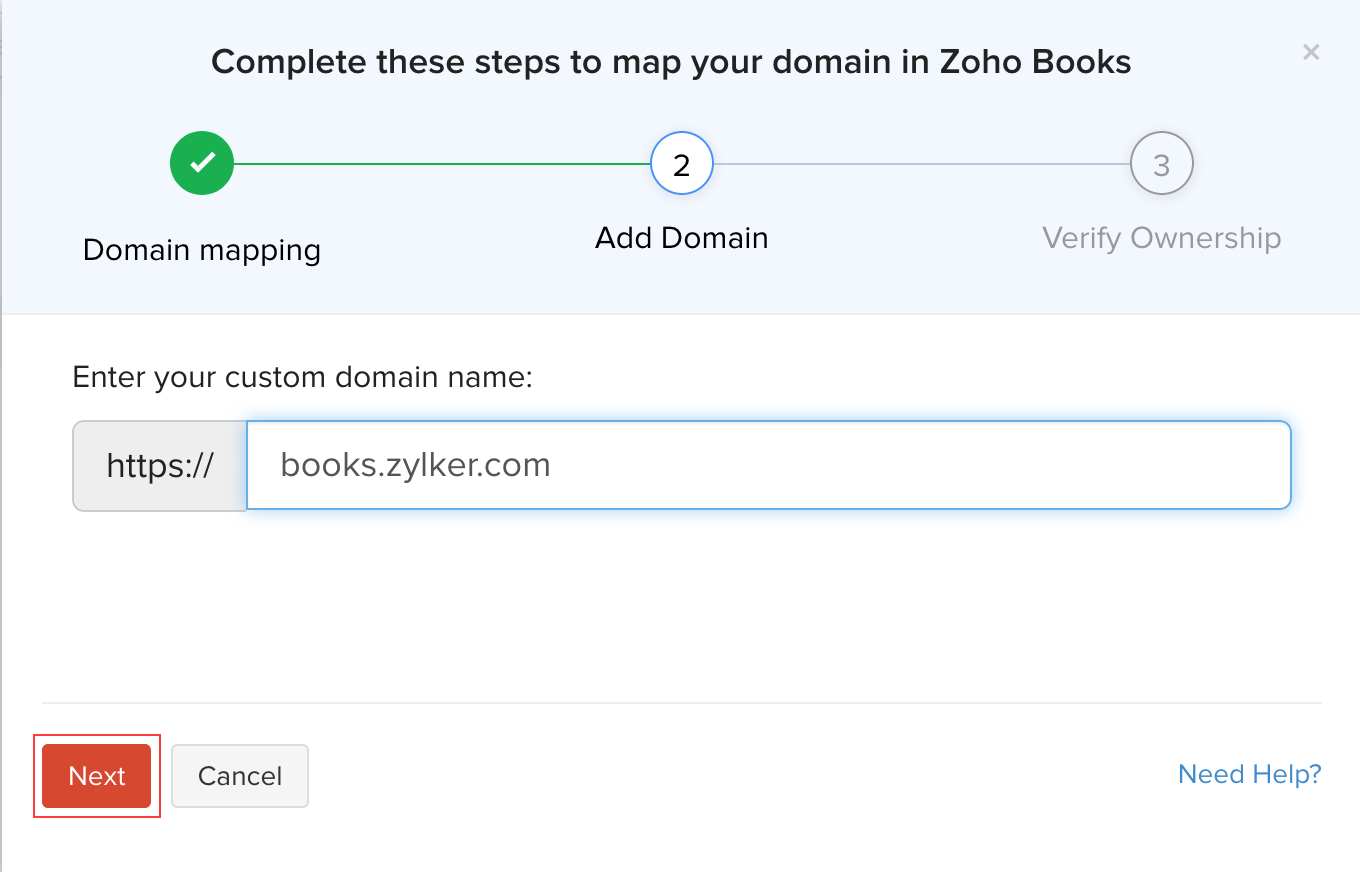Click the right end of the domain input

[x=1260, y=465]
